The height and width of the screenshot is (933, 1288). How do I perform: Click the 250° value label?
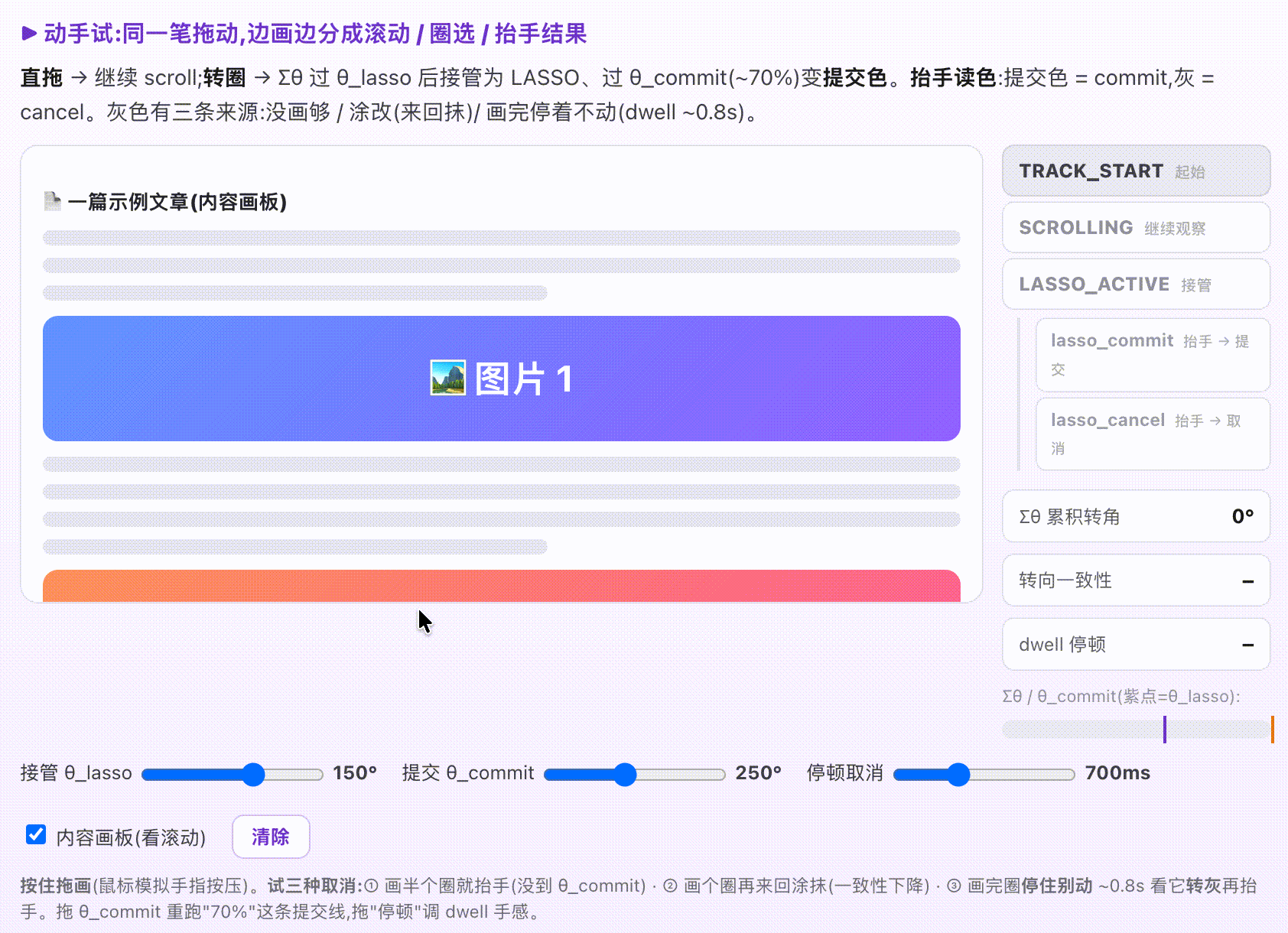click(x=758, y=773)
